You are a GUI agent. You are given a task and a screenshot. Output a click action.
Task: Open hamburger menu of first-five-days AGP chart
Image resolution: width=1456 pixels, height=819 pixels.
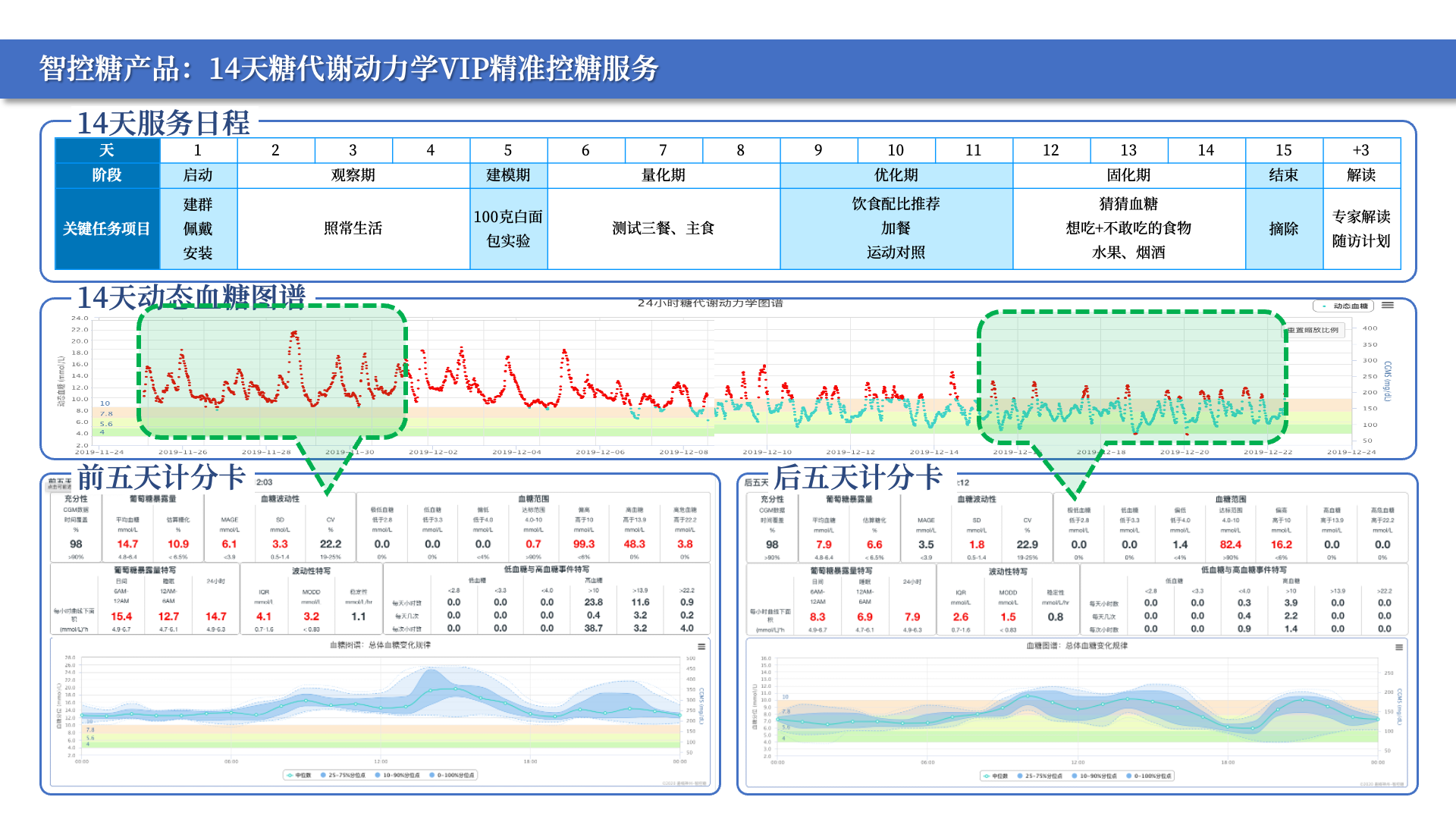pyautogui.click(x=701, y=647)
